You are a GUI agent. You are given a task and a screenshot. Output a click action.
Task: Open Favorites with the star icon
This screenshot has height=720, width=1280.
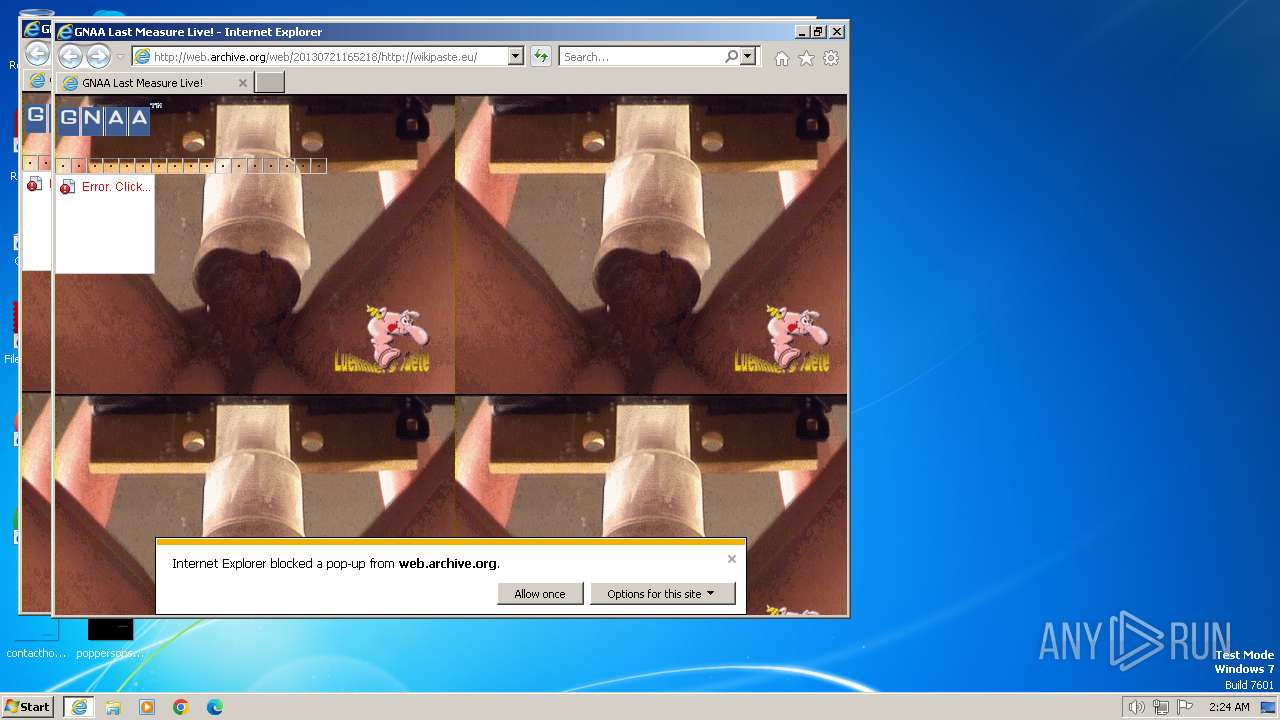click(806, 58)
